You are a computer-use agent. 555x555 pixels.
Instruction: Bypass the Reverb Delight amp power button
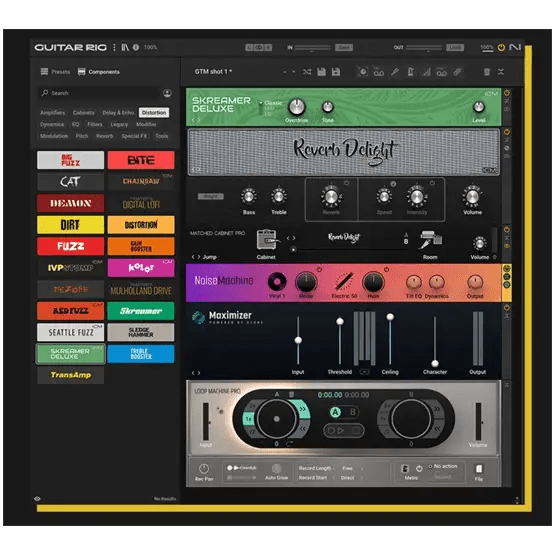click(x=507, y=132)
